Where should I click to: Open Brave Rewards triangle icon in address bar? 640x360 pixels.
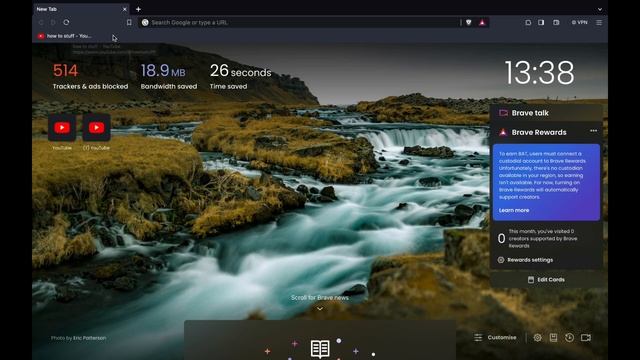pyautogui.click(x=482, y=22)
